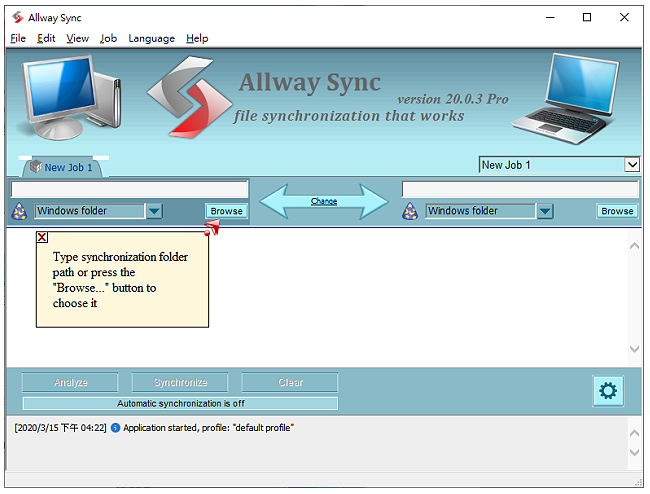The image size is (650, 494).
Task: Click the Allway Sync logo in banner
Action: pyautogui.click(x=189, y=97)
